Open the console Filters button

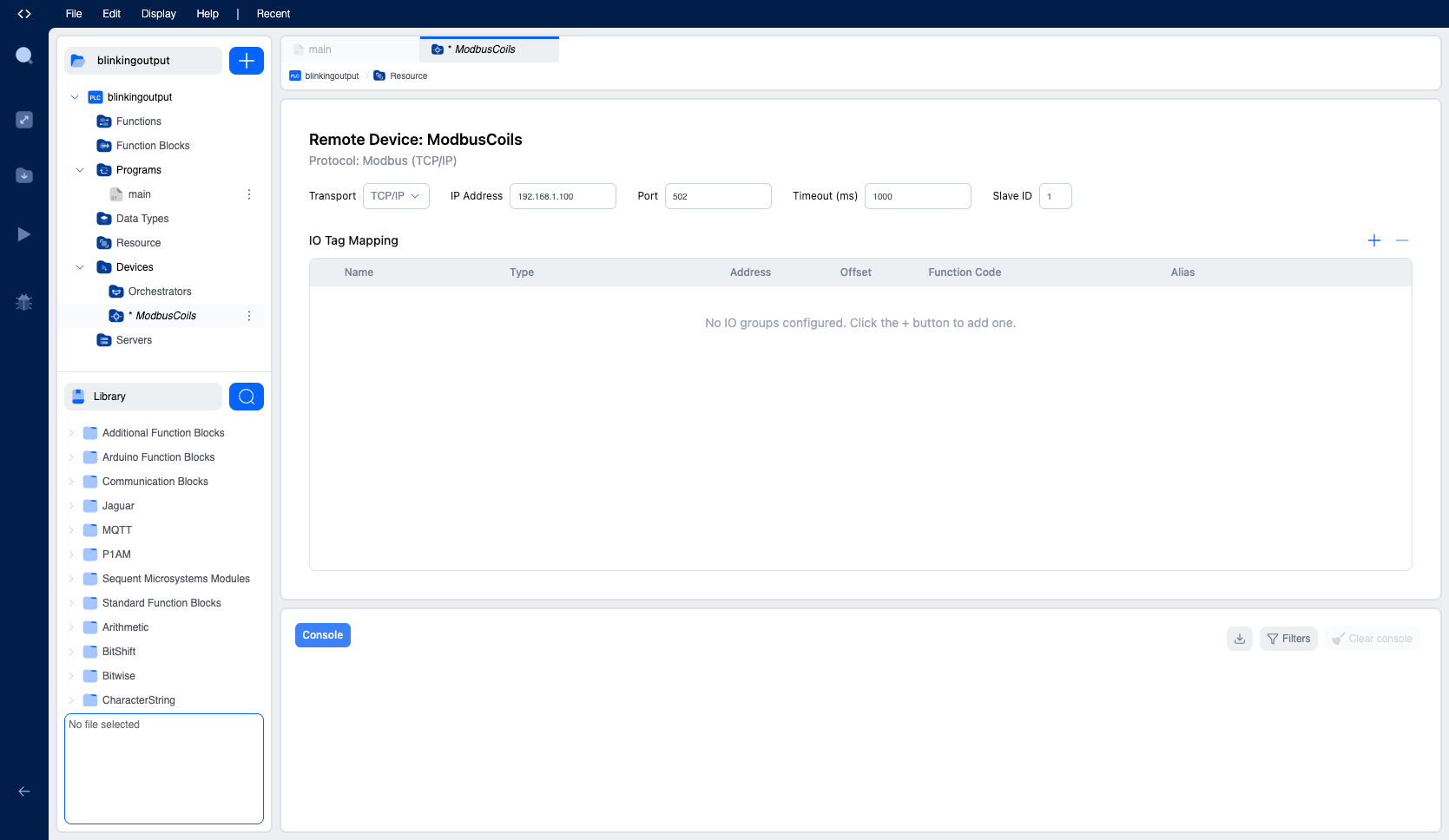pyautogui.click(x=1288, y=639)
